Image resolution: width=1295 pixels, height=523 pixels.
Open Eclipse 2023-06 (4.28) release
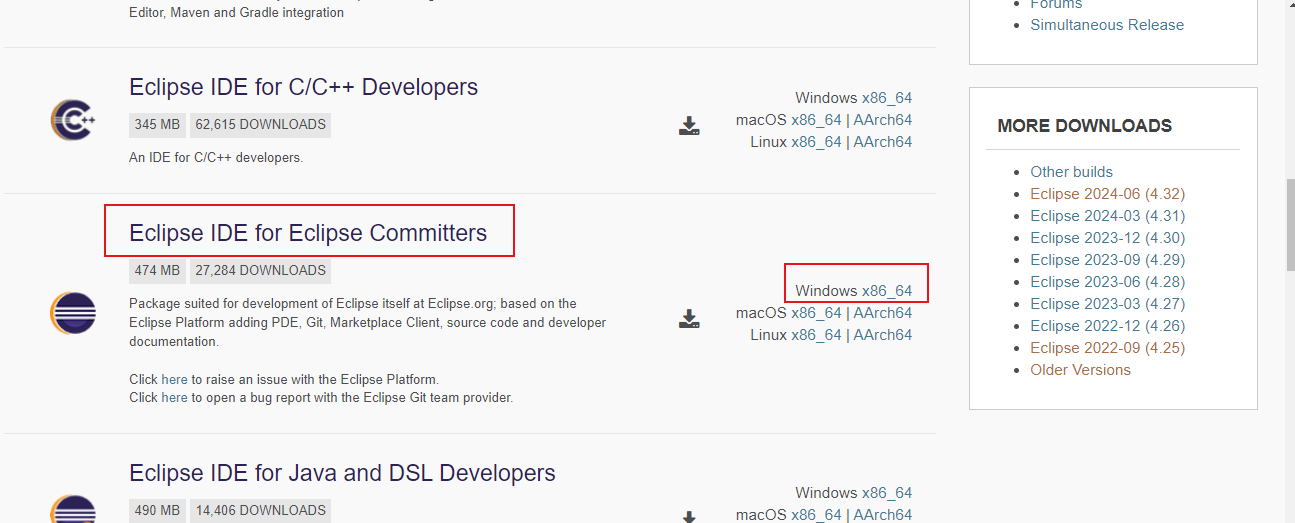(x=1107, y=282)
